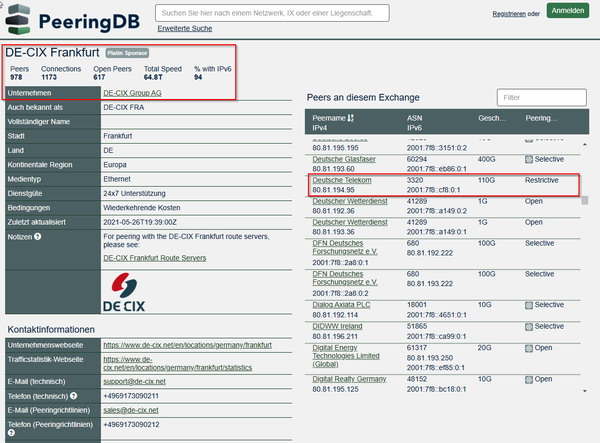Viewport: 600px width, 443px height.
Task: Open Erweiterte Suche link
Action: (185, 28)
